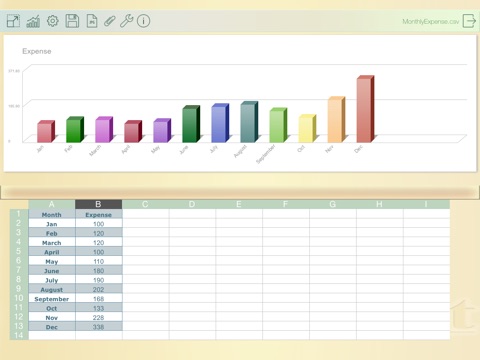
Task: Click the paperclip attachment icon
Action: pyautogui.click(x=109, y=21)
